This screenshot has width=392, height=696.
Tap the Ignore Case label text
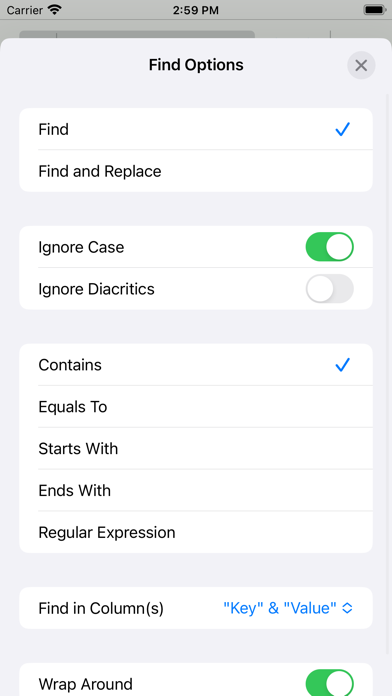[x=81, y=247]
